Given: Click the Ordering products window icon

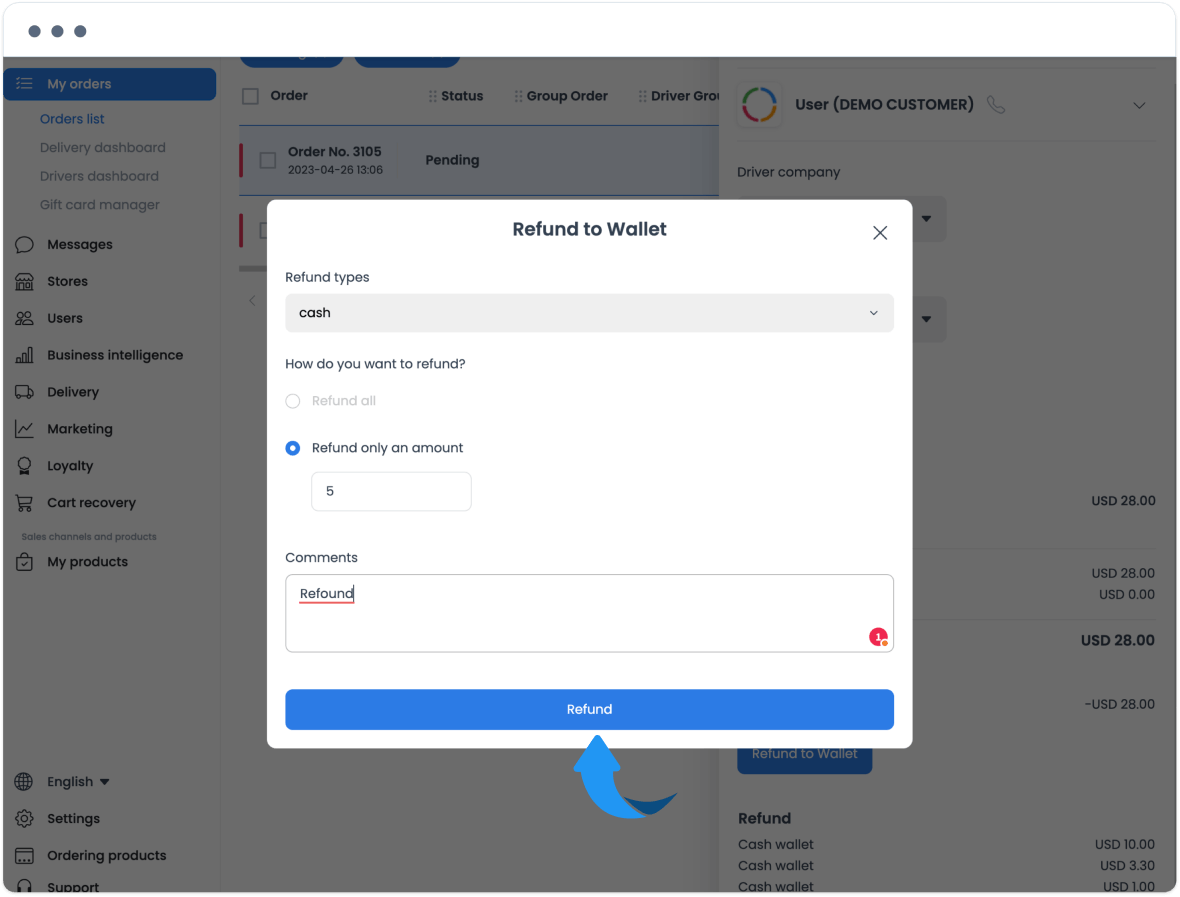Looking at the screenshot, I should pos(24,856).
